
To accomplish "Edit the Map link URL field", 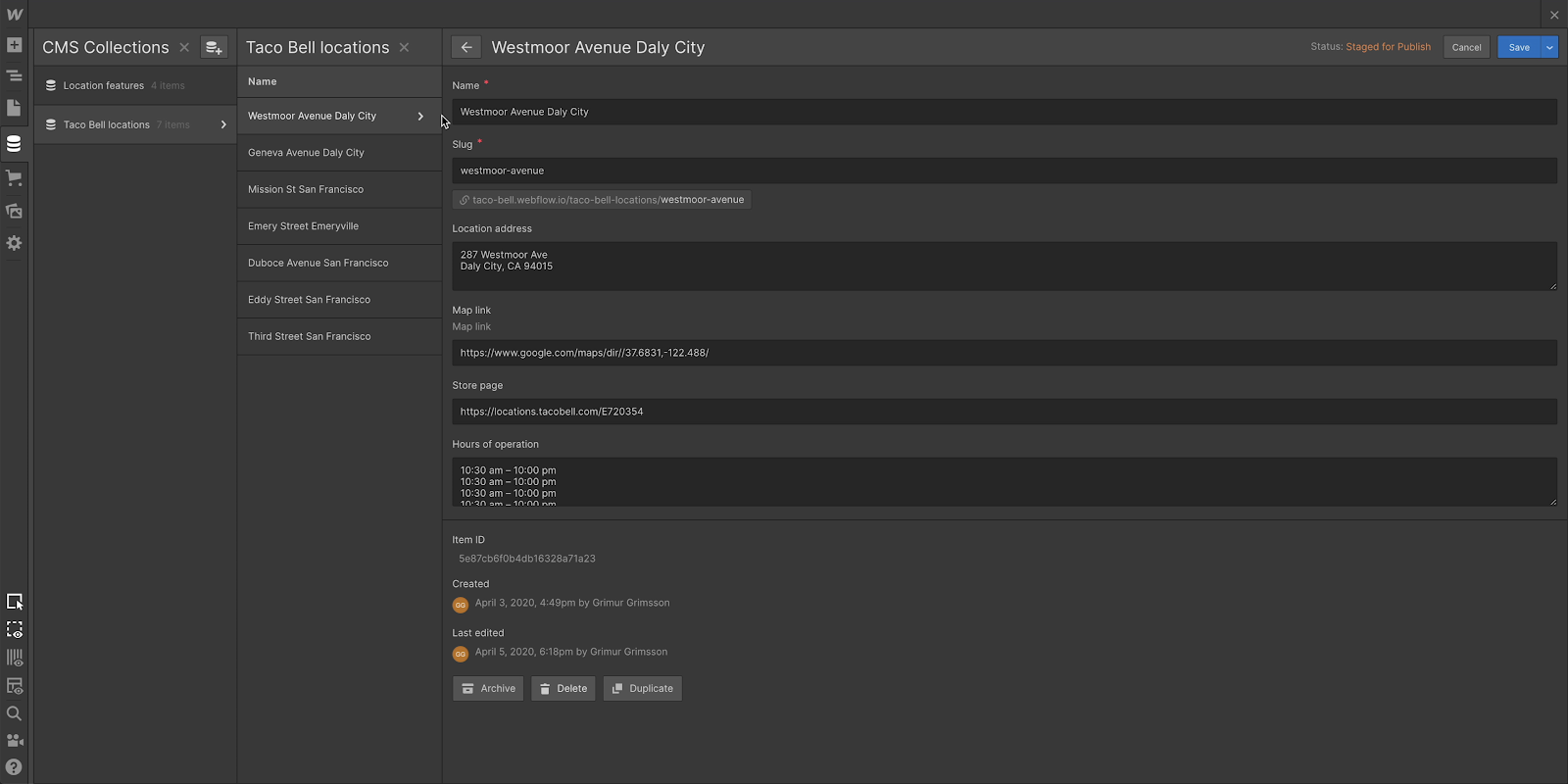I will 1004,353.
